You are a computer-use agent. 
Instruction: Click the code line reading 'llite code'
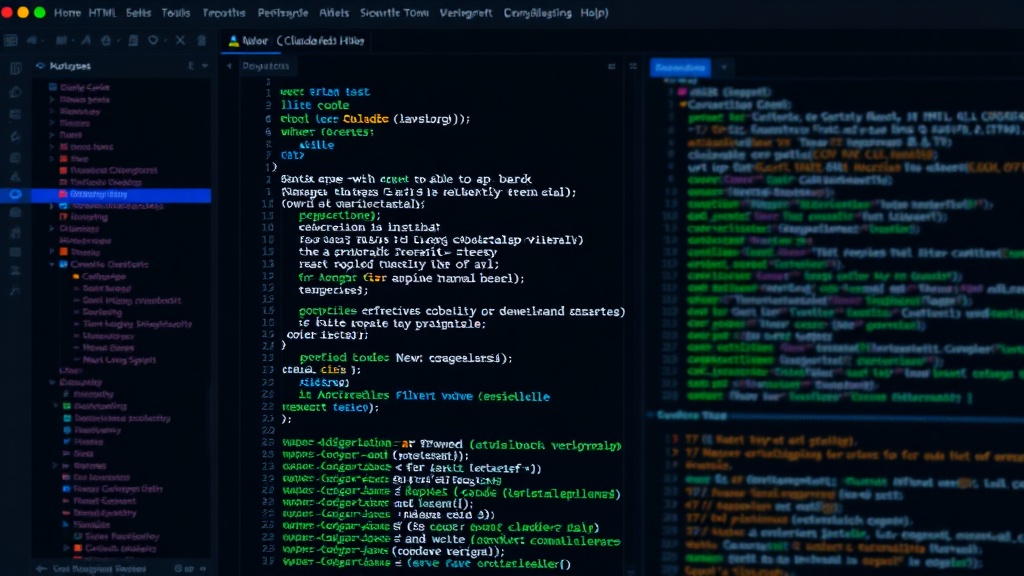click(x=315, y=105)
